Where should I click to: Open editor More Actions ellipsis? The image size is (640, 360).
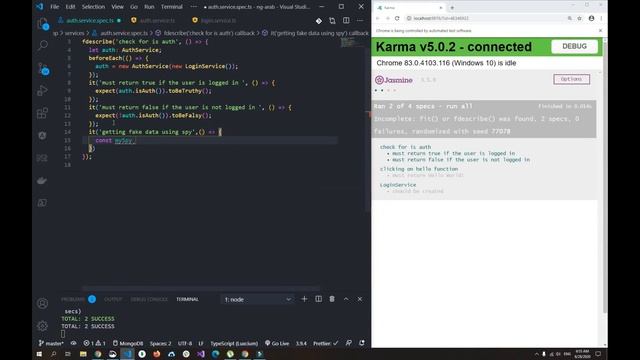360,20
